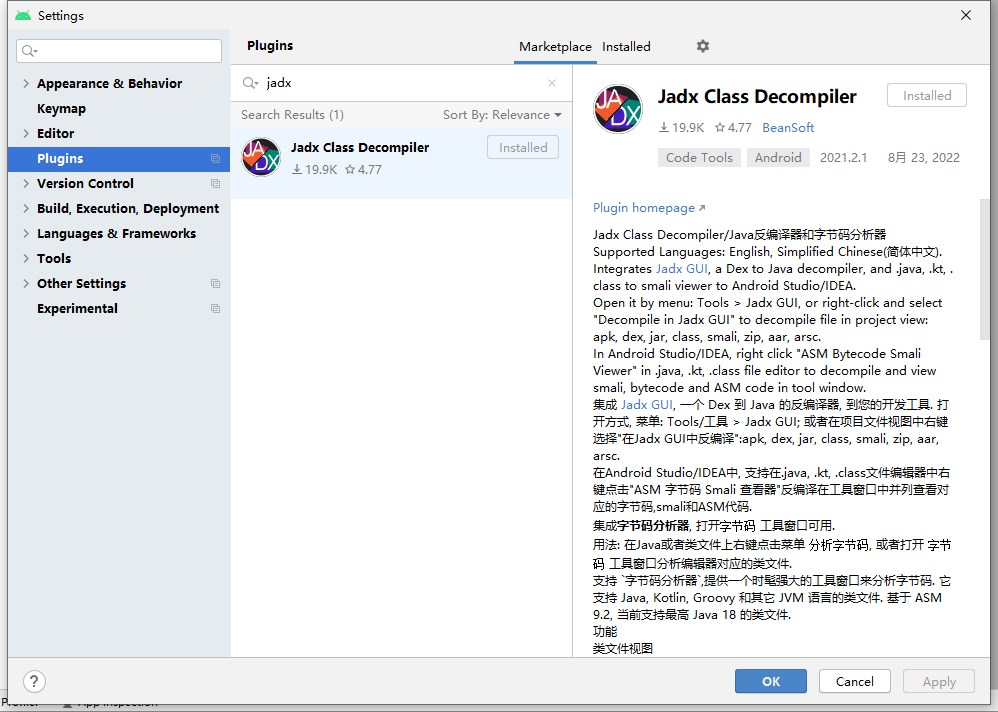Select Plugins settings page

pos(119,158)
